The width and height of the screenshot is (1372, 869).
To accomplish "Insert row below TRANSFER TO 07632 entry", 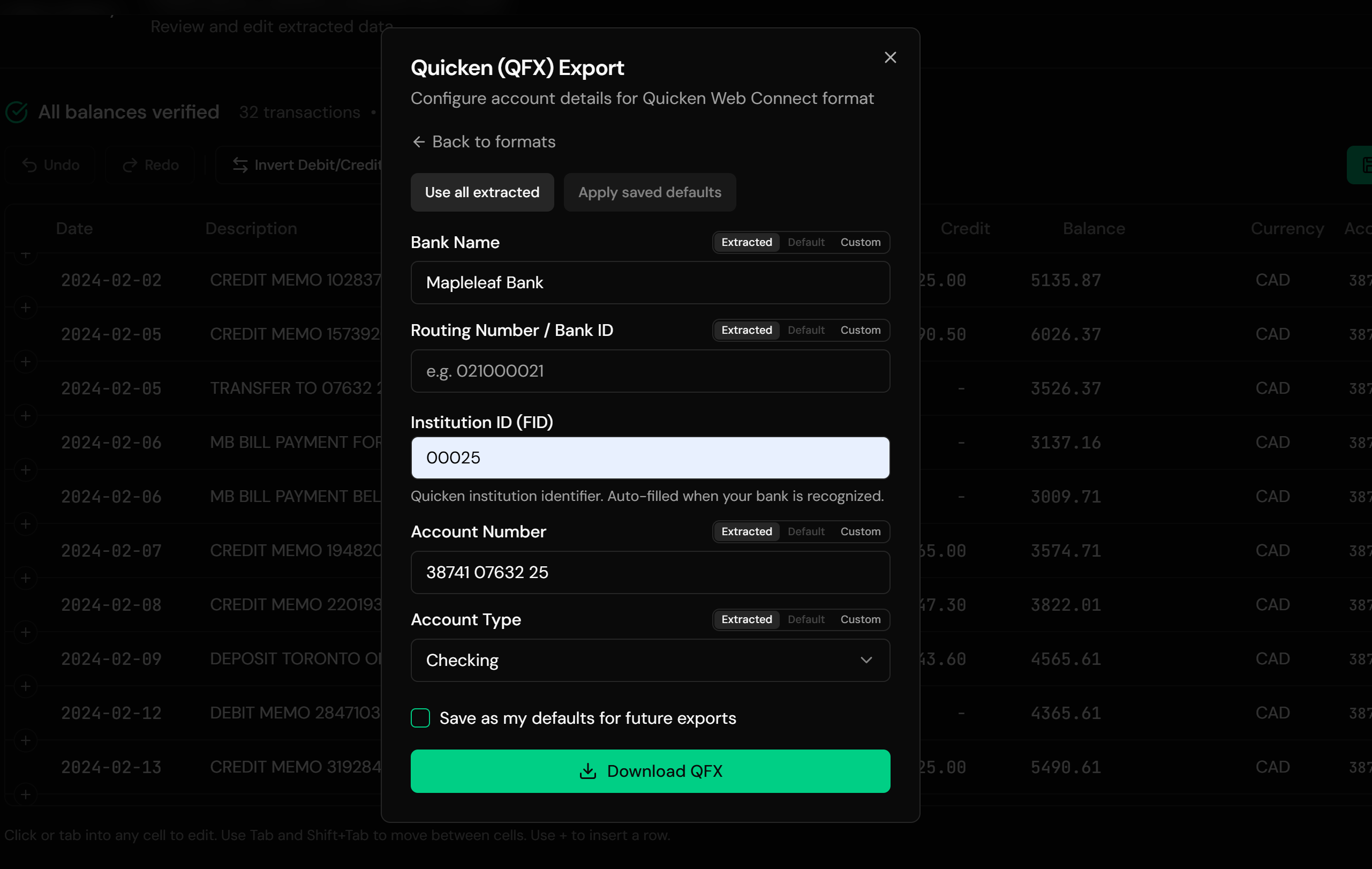I will [26, 416].
